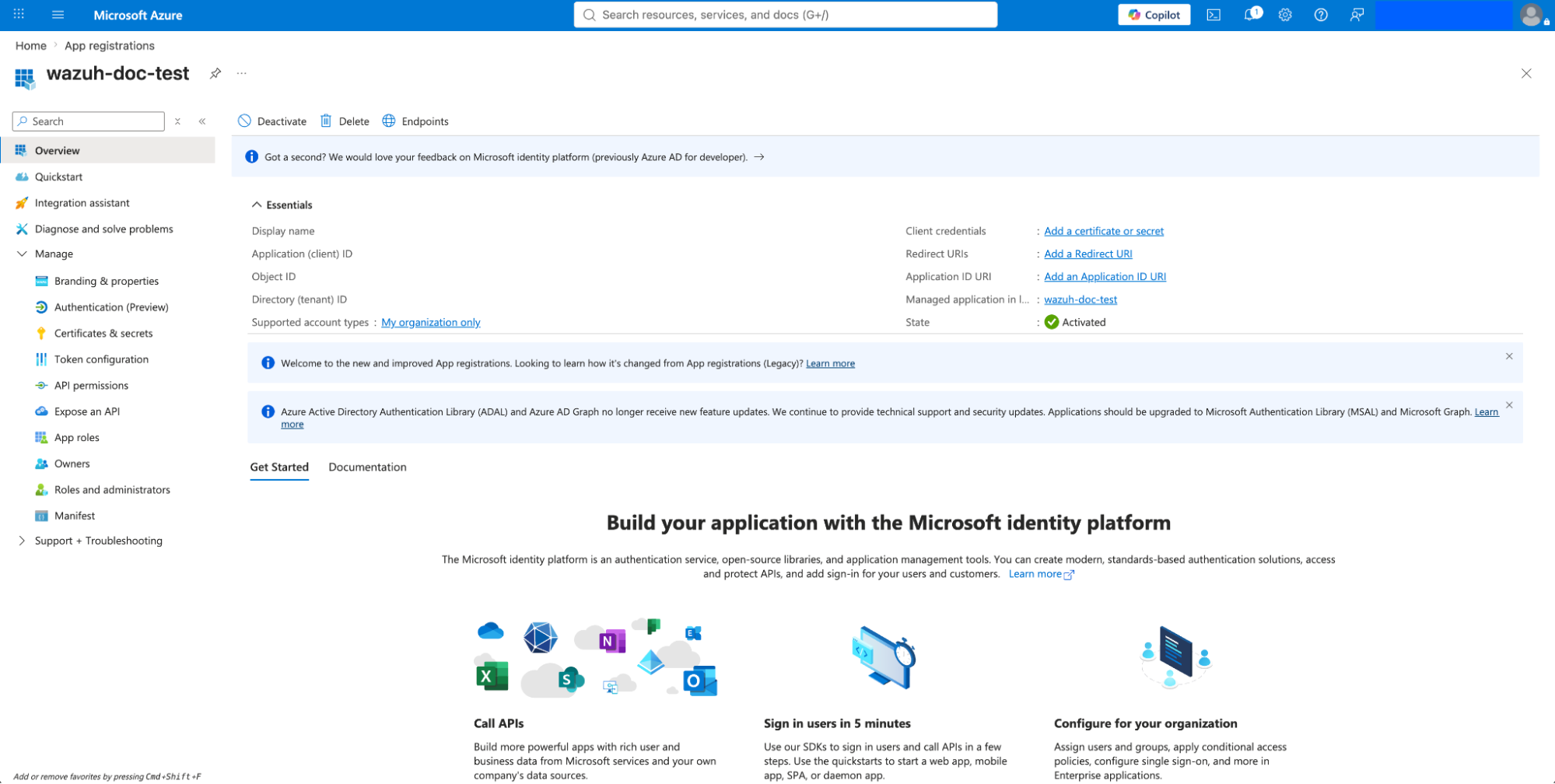
Task: Open the notifications bell
Action: click(1249, 15)
